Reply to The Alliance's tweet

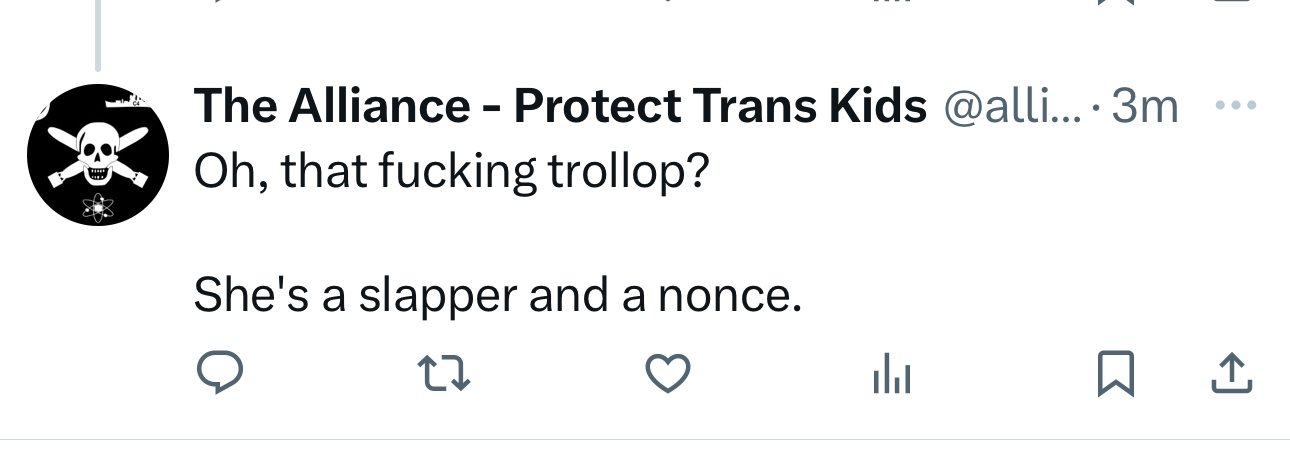pos(219,373)
